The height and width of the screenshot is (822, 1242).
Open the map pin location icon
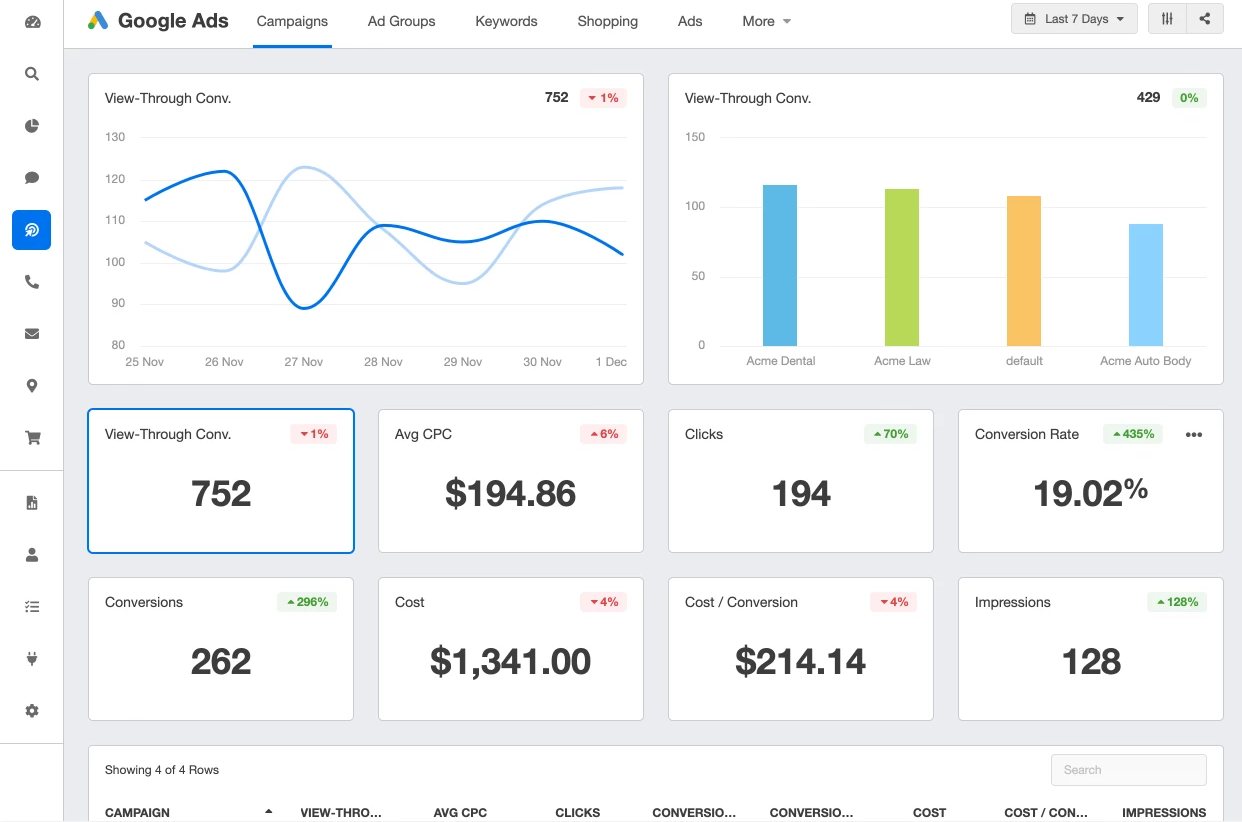pos(32,386)
